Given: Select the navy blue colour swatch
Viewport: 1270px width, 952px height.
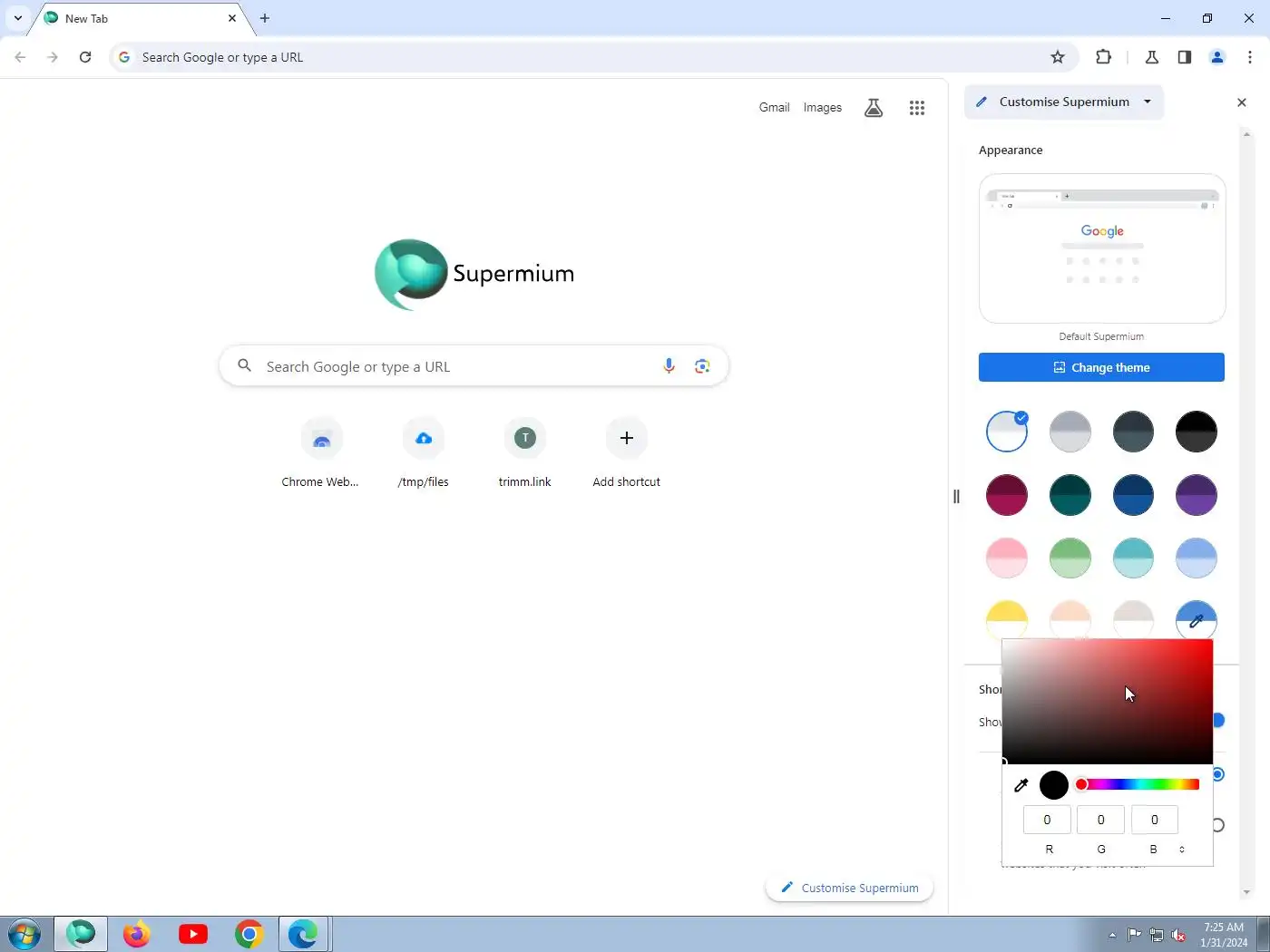Looking at the screenshot, I should pos(1133,495).
